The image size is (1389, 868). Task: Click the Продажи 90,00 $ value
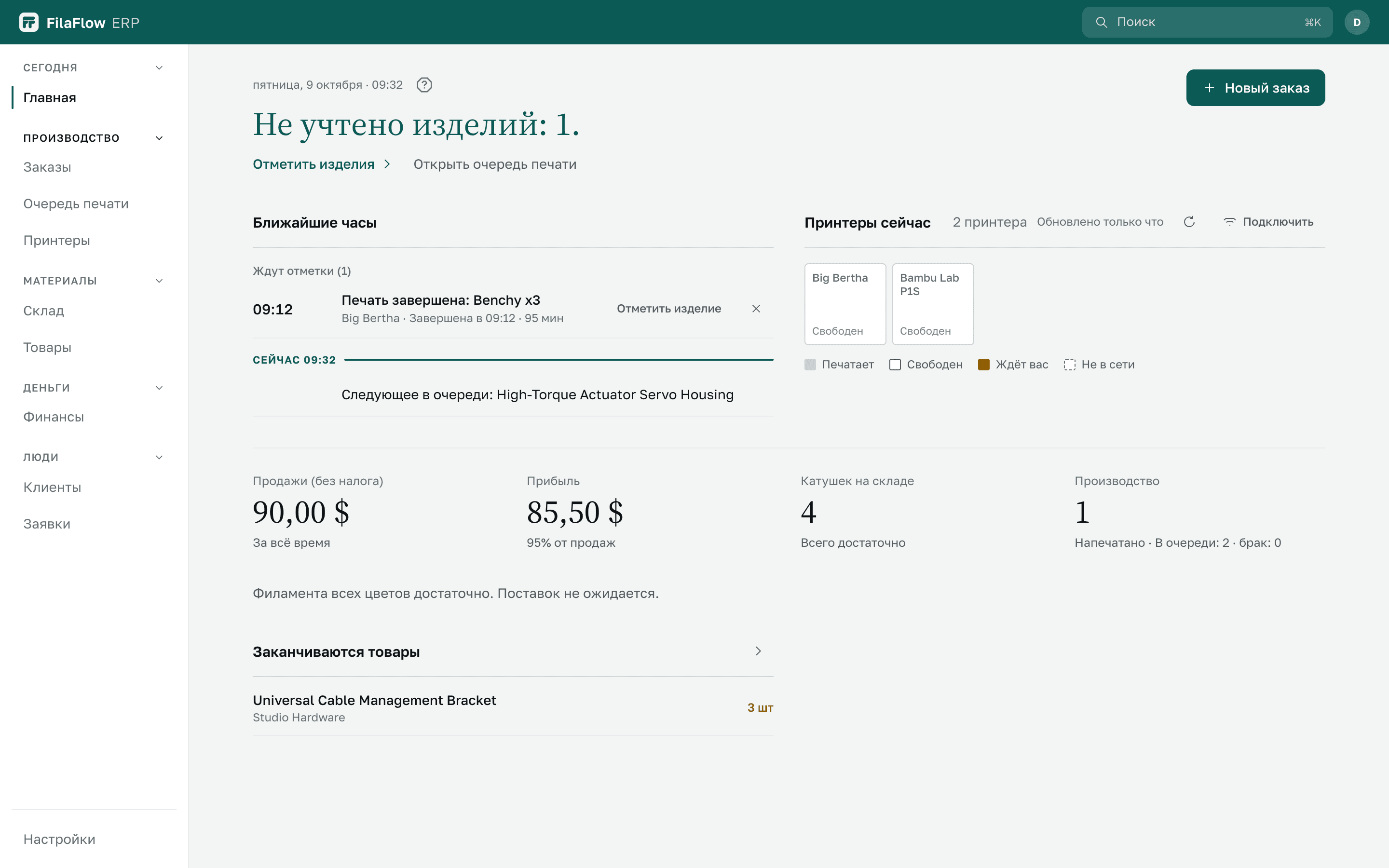[301, 512]
